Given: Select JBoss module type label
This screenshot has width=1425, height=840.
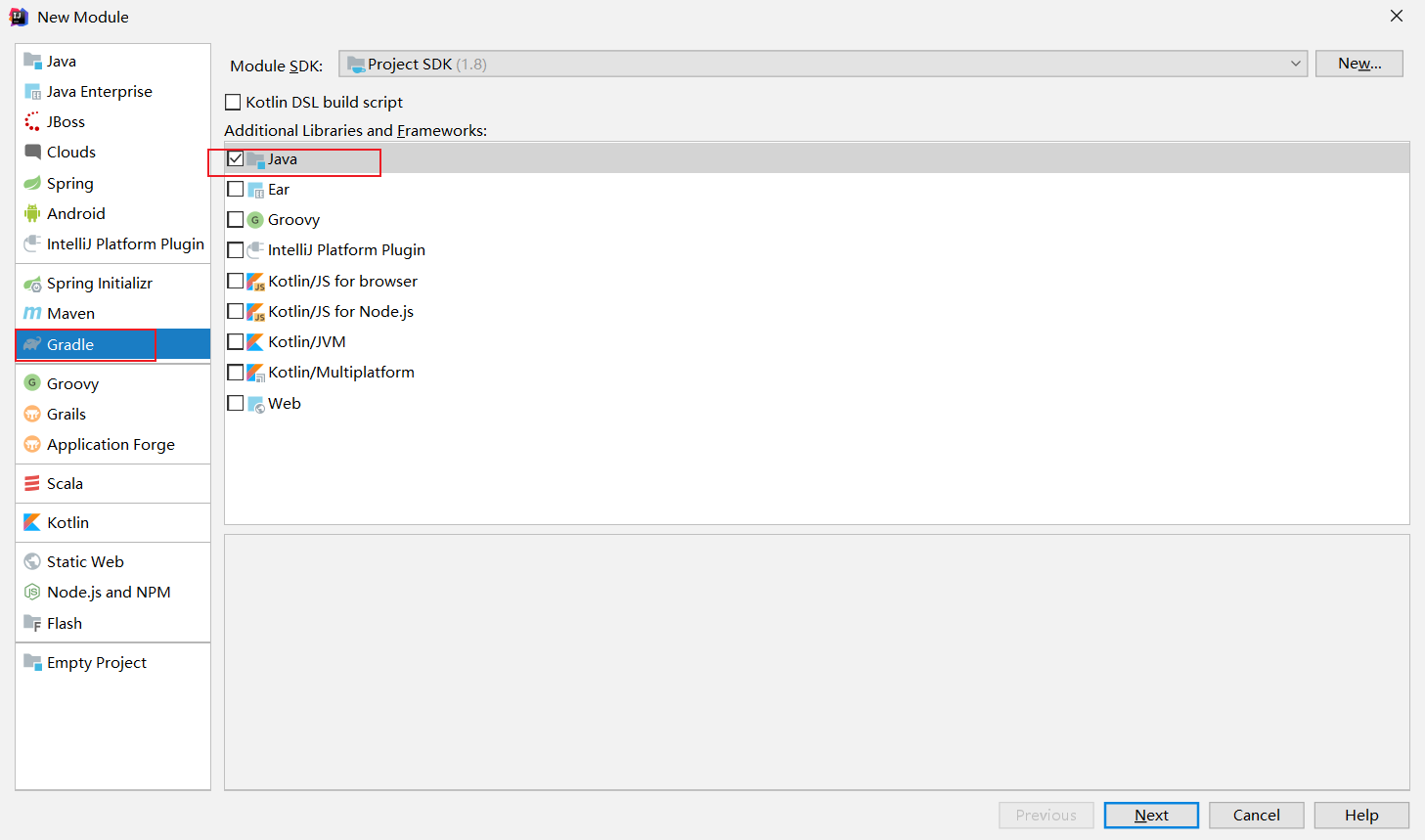Looking at the screenshot, I should [x=66, y=122].
